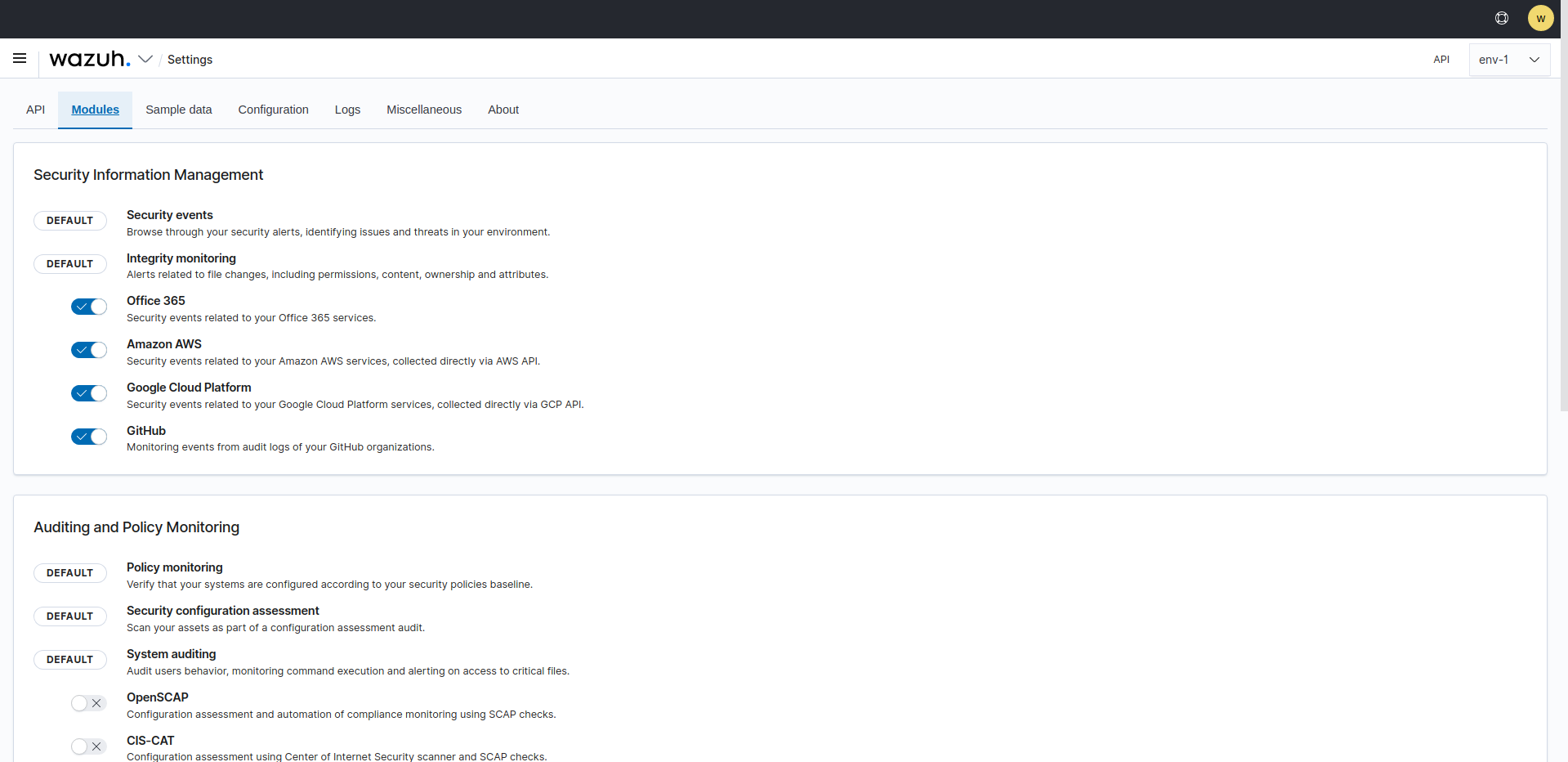Open the Logs tab
This screenshot has width=1568, height=762.
(x=347, y=110)
